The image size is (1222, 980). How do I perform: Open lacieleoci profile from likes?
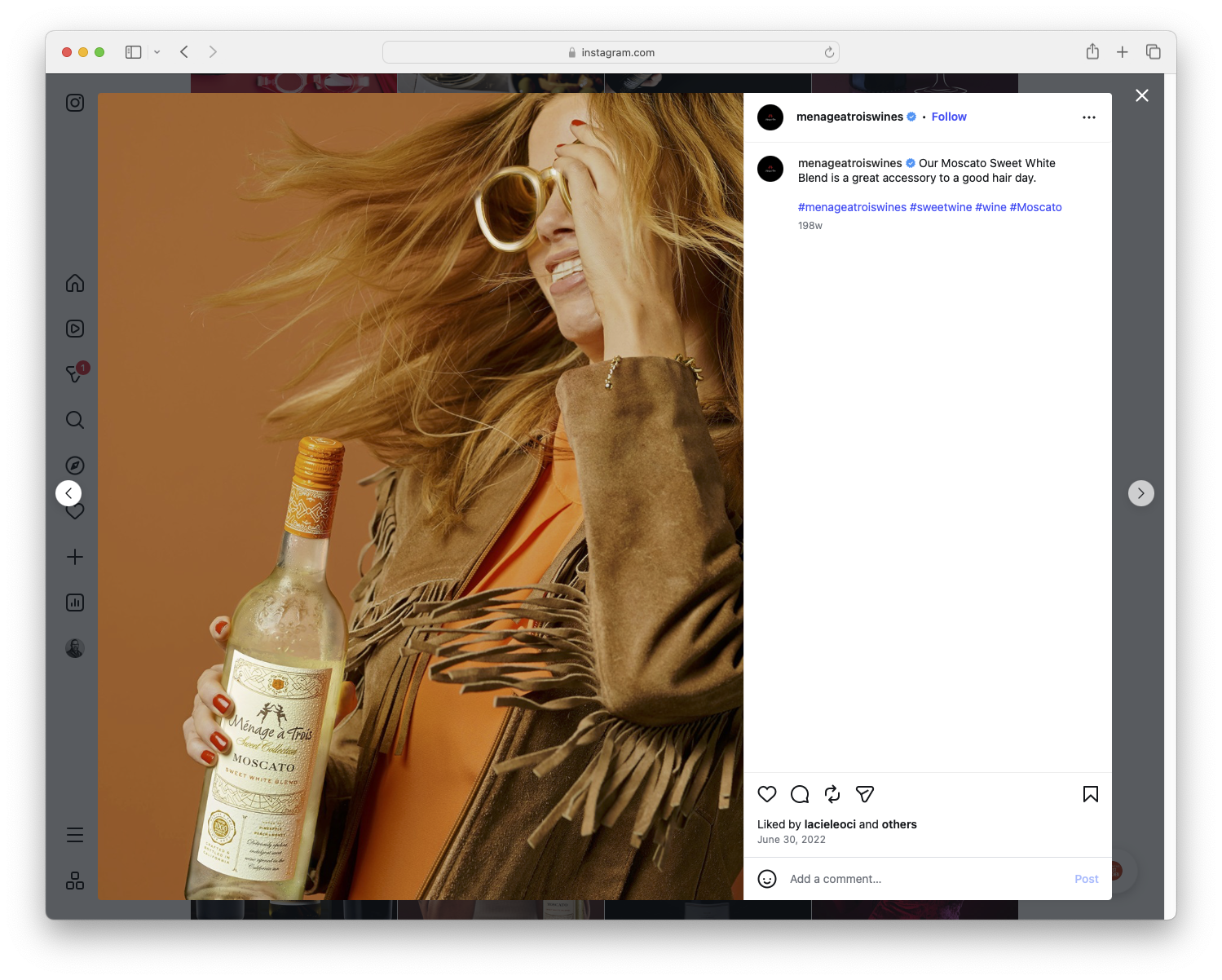pos(830,824)
